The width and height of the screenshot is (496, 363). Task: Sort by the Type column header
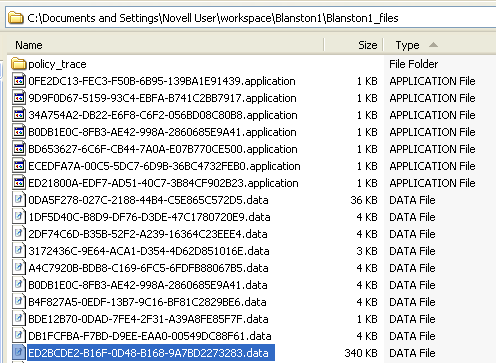coord(407,45)
